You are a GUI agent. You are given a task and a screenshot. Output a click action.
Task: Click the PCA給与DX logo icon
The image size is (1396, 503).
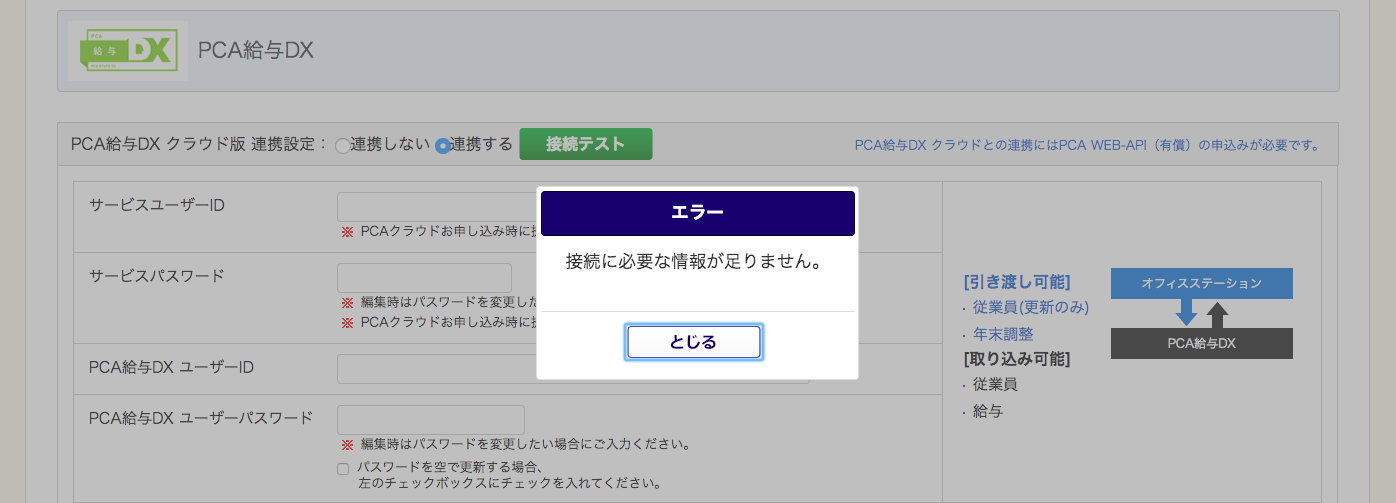click(128, 51)
